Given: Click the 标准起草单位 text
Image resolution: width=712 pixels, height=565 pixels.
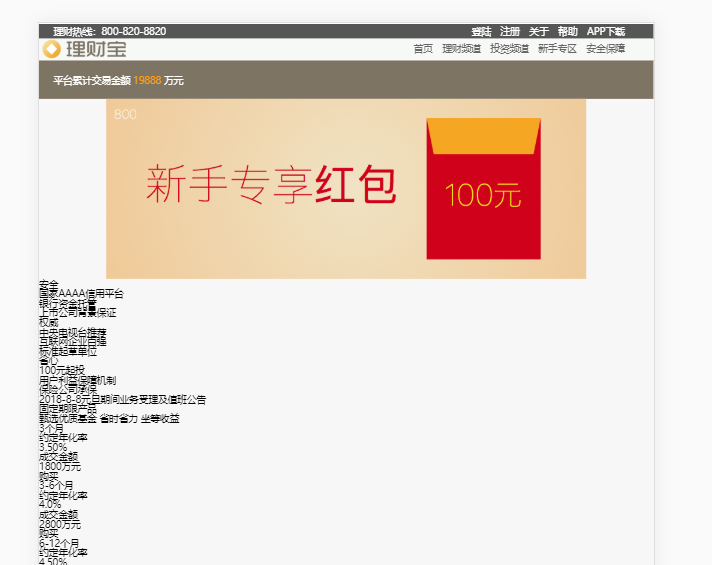Looking at the screenshot, I should pyautogui.click(x=68, y=352).
